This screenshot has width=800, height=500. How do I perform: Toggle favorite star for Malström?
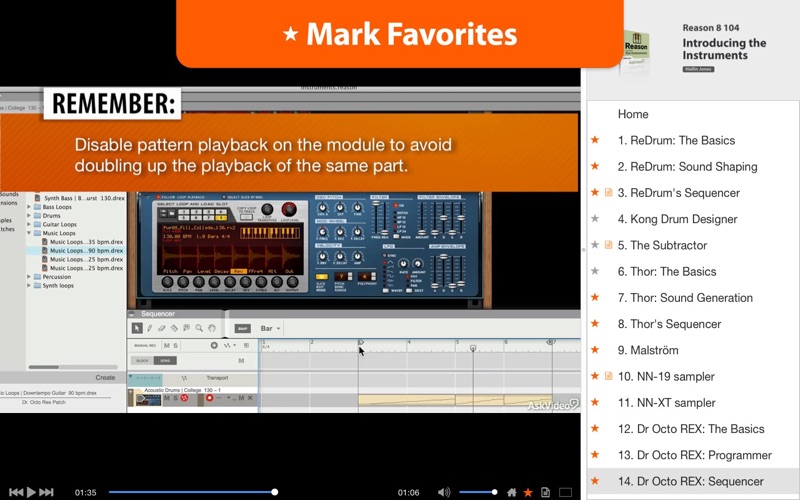[595, 349]
